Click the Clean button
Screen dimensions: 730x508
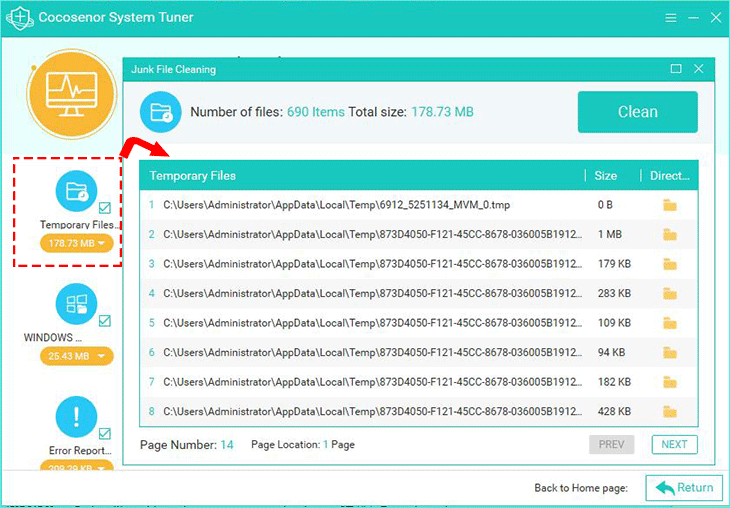637,112
